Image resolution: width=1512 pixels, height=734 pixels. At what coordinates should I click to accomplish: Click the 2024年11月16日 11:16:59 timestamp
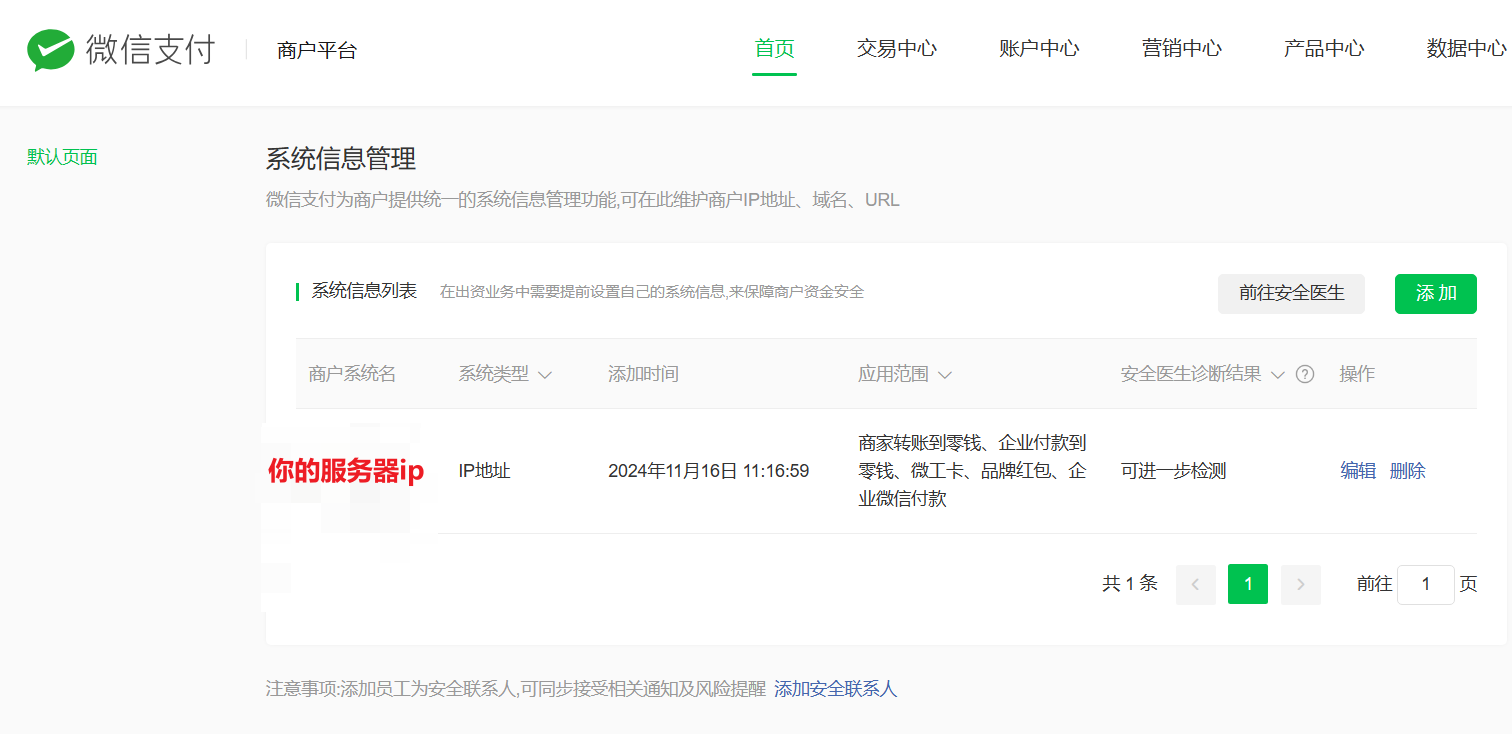pyautogui.click(x=709, y=471)
